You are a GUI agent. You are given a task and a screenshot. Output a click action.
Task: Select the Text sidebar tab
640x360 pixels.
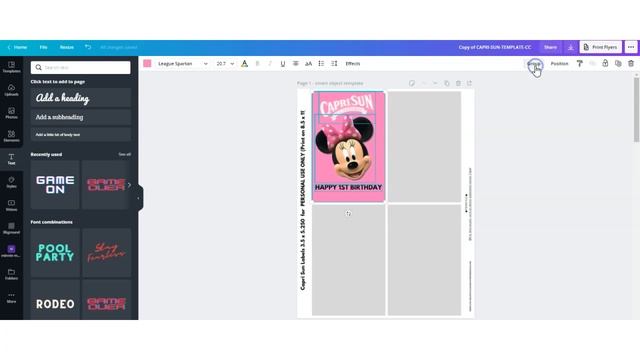(x=11, y=159)
